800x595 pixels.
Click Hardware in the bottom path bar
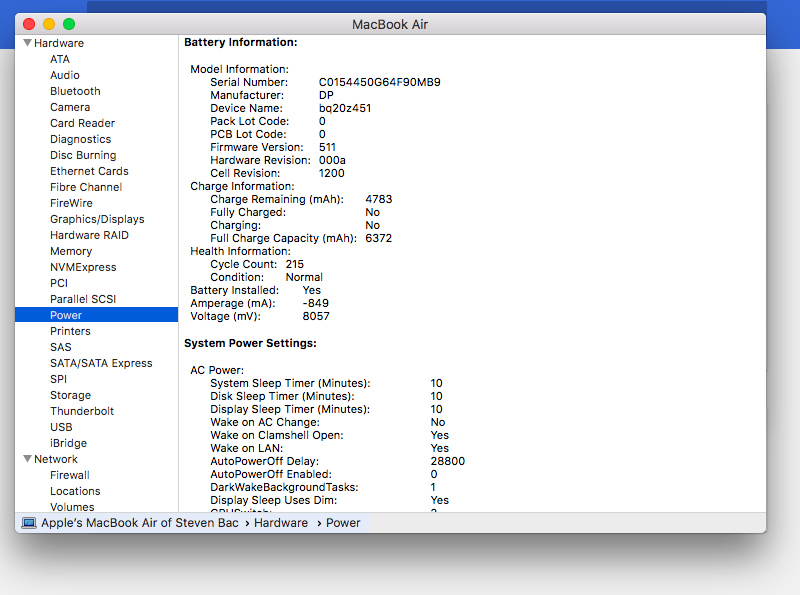(x=281, y=523)
